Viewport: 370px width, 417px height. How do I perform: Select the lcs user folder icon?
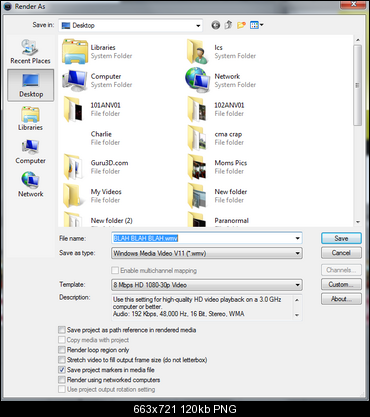click(x=198, y=51)
